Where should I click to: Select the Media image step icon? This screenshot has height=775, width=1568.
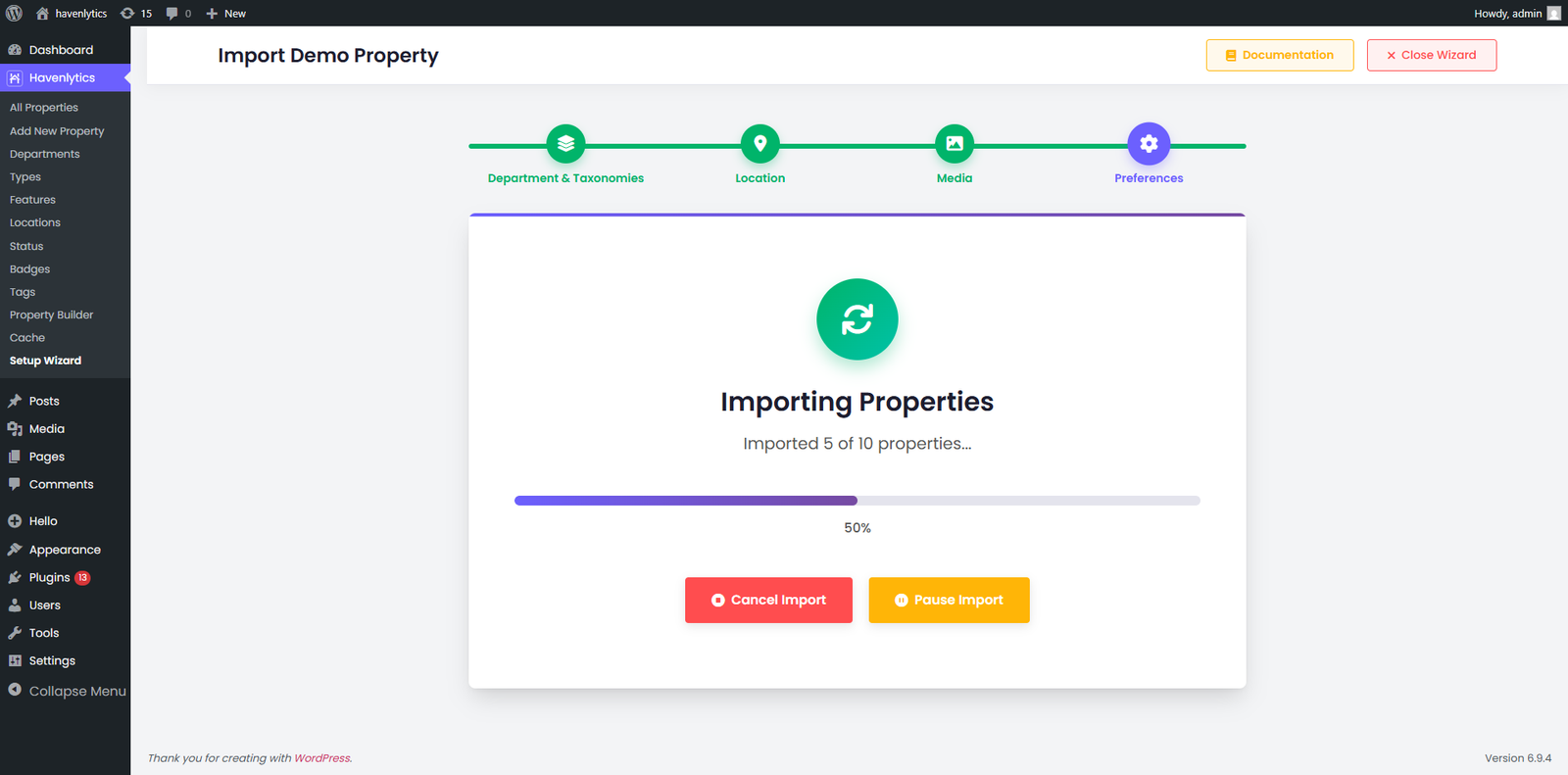[954, 144]
